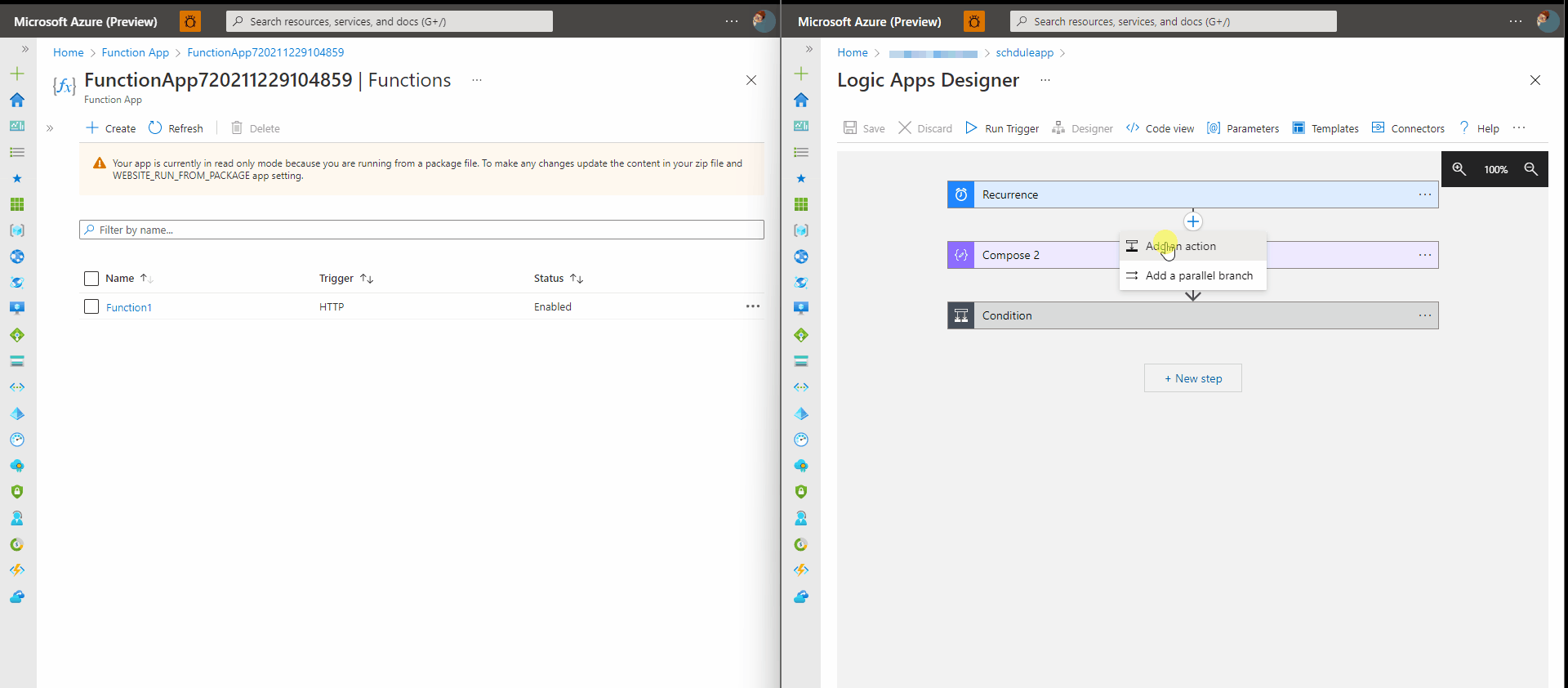Click Home breadcrumb in the Logic Apps window

tap(853, 52)
